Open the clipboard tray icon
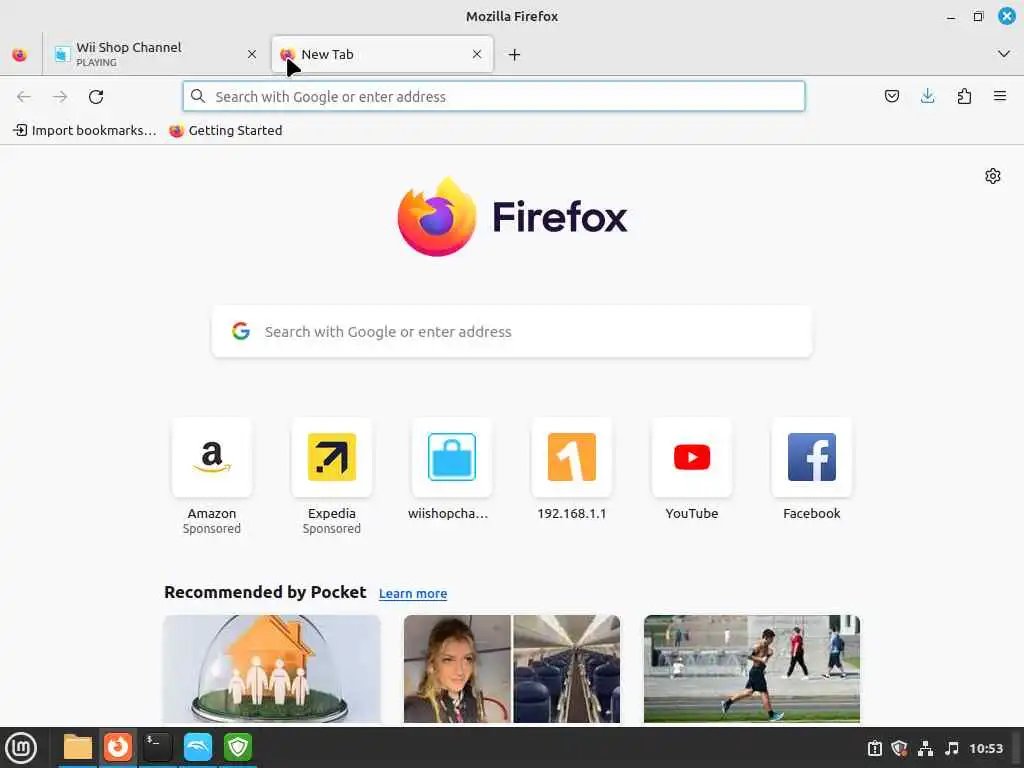Viewport: 1024px width, 768px height. click(x=874, y=748)
